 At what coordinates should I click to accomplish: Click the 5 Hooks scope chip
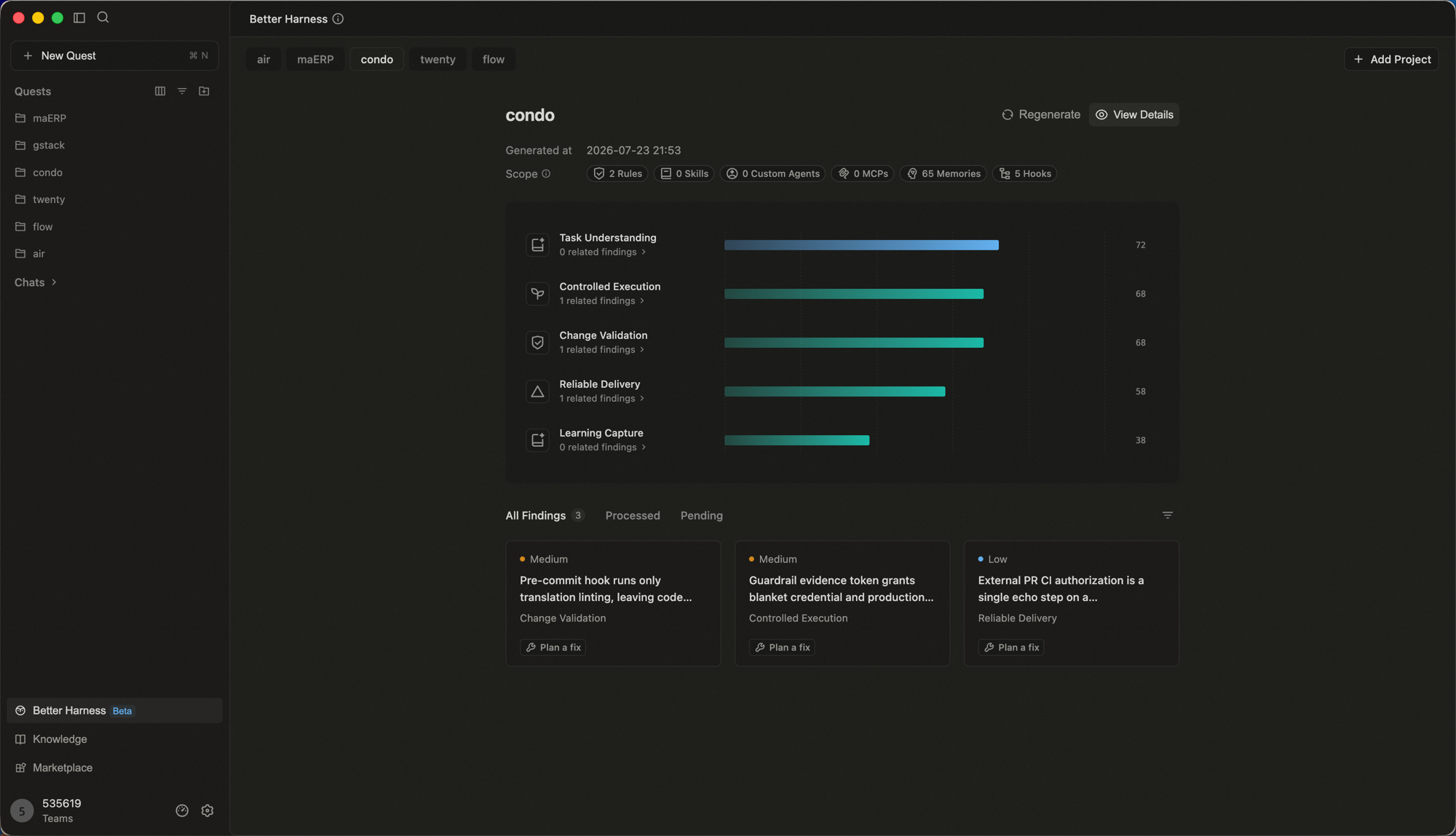1025,174
